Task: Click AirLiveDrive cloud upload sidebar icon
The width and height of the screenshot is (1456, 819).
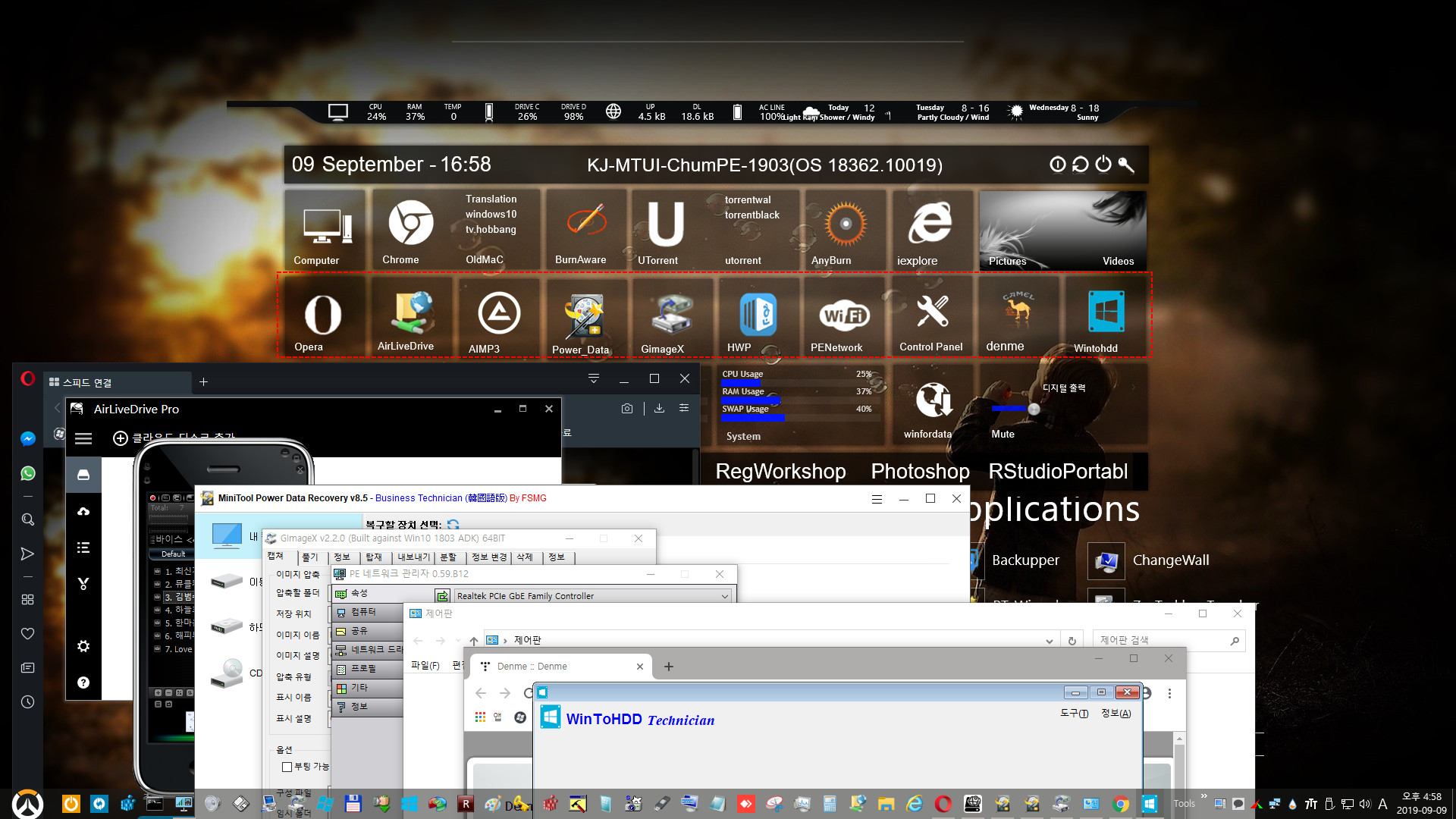Action: pos(83,512)
